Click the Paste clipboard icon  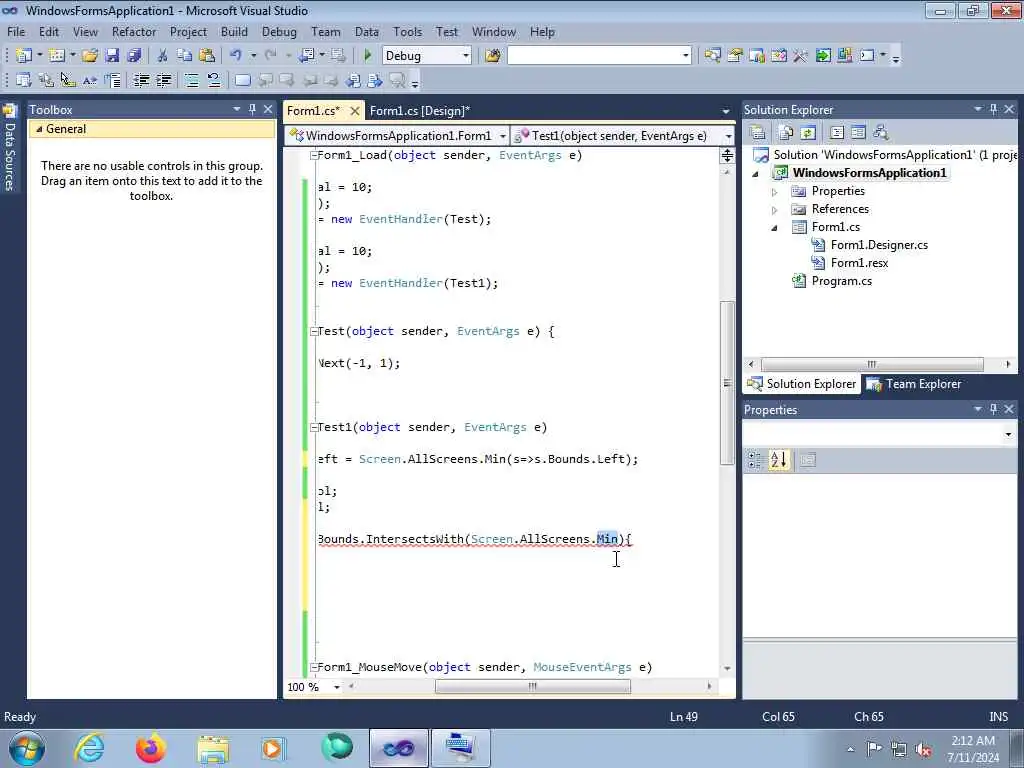tap(207, 56)
